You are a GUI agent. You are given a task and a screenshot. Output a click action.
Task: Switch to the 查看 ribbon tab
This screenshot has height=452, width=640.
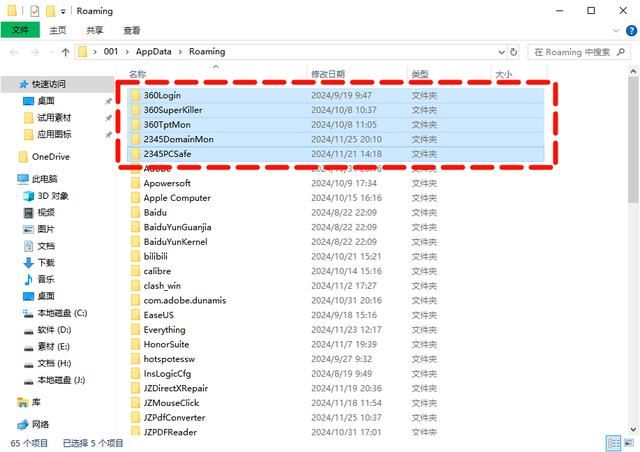pyautogui.click(x=131, y=30)
